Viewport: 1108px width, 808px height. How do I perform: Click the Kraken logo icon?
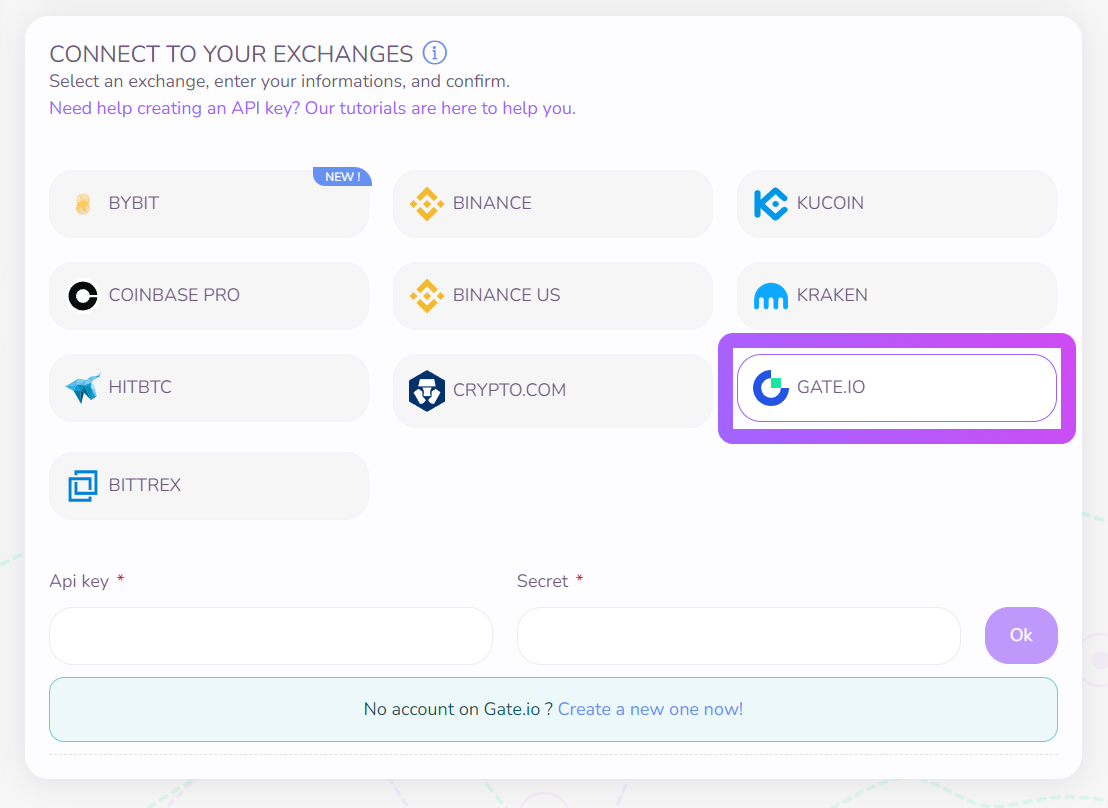tap(770, 295)
